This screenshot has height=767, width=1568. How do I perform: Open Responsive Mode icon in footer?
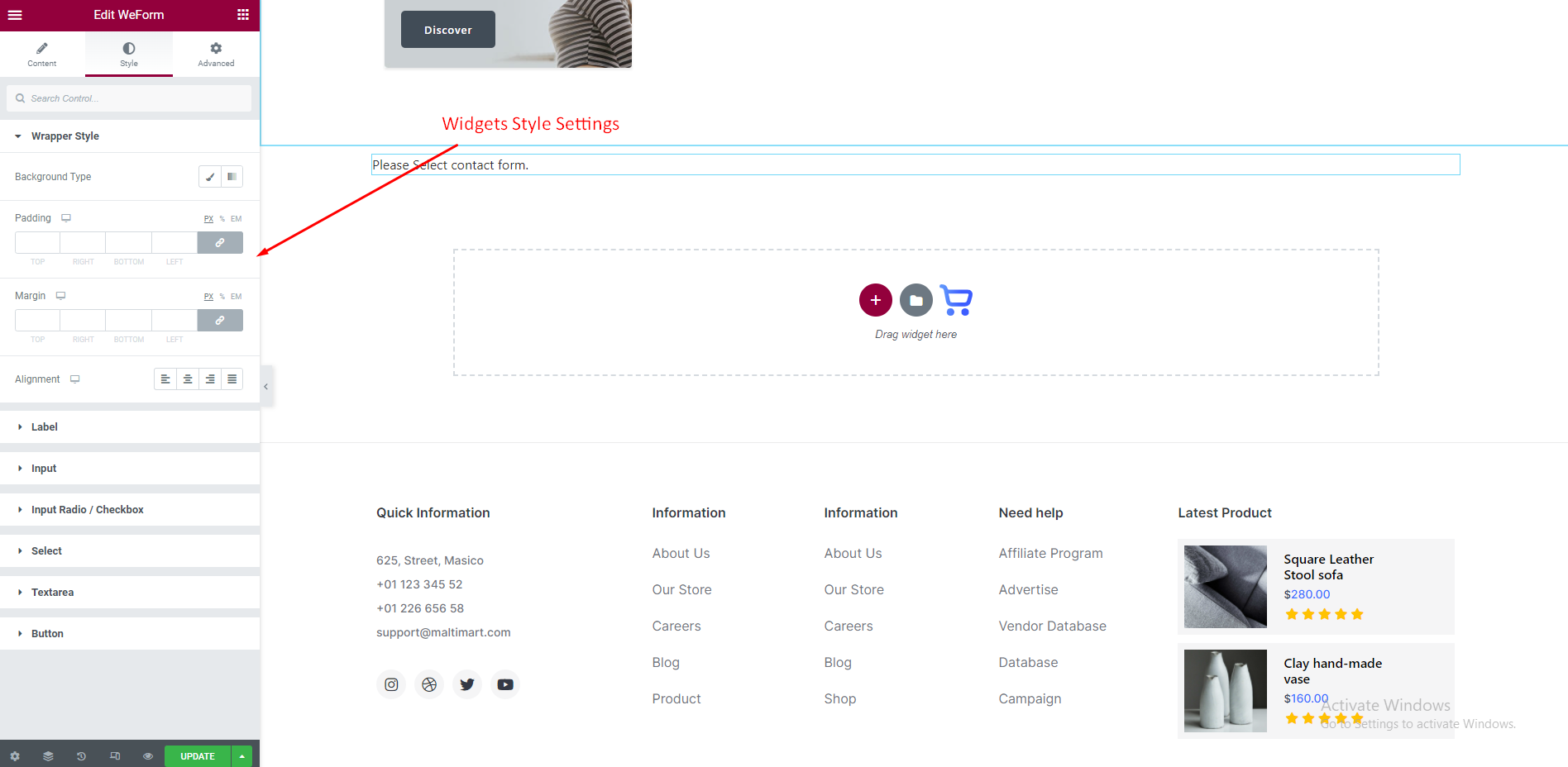(x=115, y=756)
